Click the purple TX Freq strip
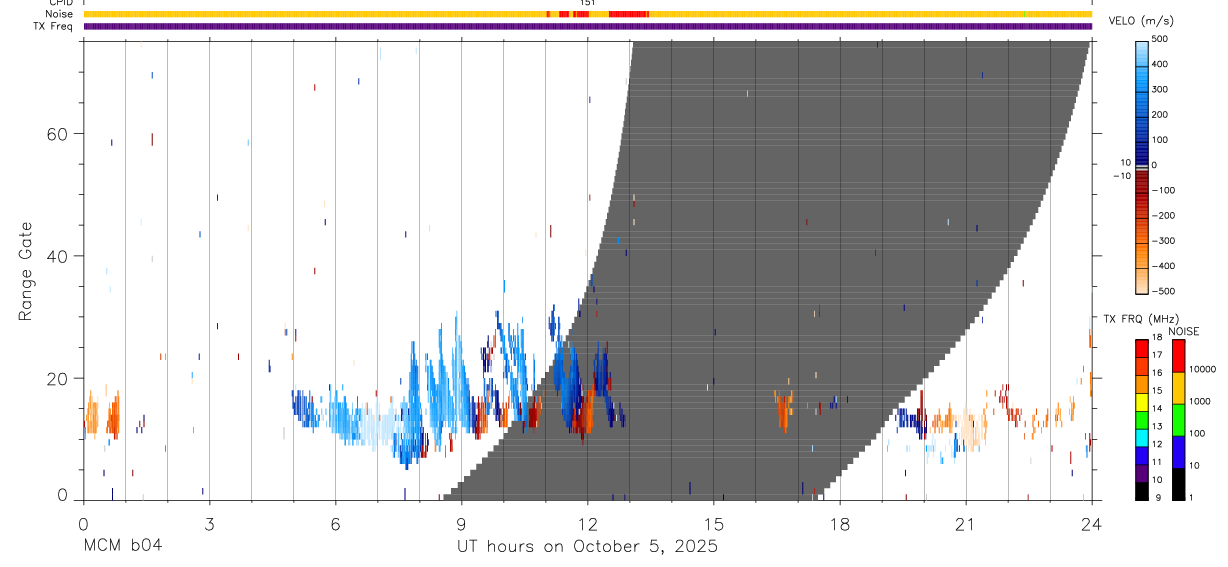The image size is (1228, 567). tap(588, 26)
